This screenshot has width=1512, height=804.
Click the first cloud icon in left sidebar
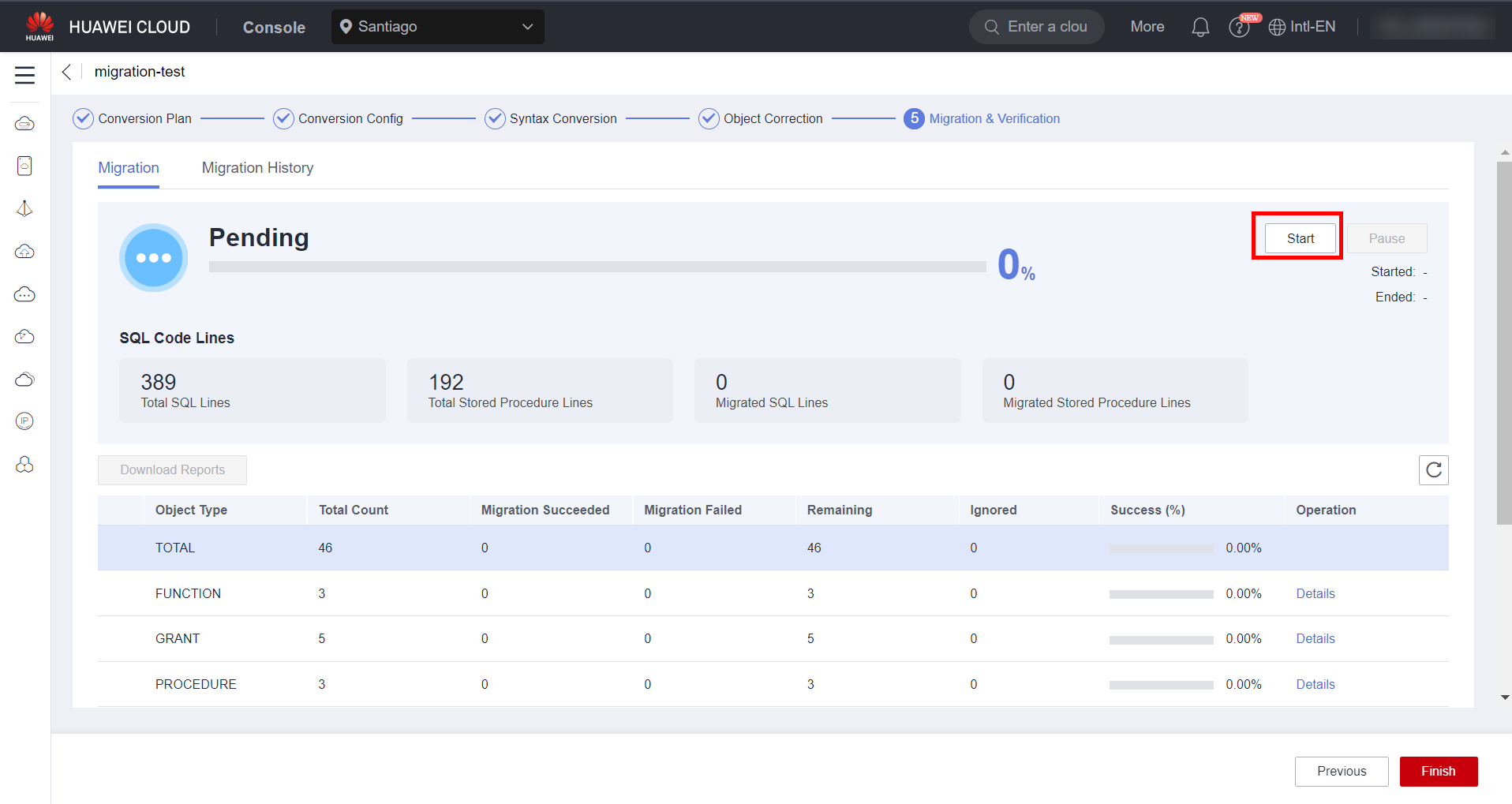[24, 124]
